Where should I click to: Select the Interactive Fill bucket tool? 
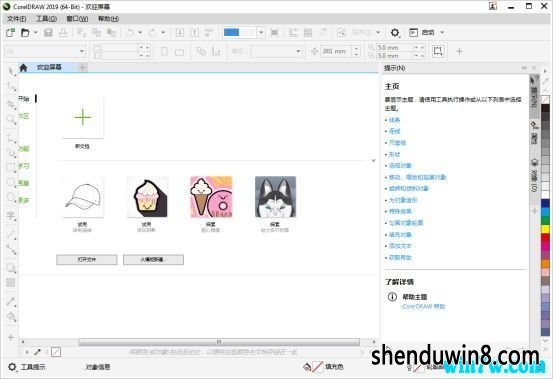[x=11, y=317]
